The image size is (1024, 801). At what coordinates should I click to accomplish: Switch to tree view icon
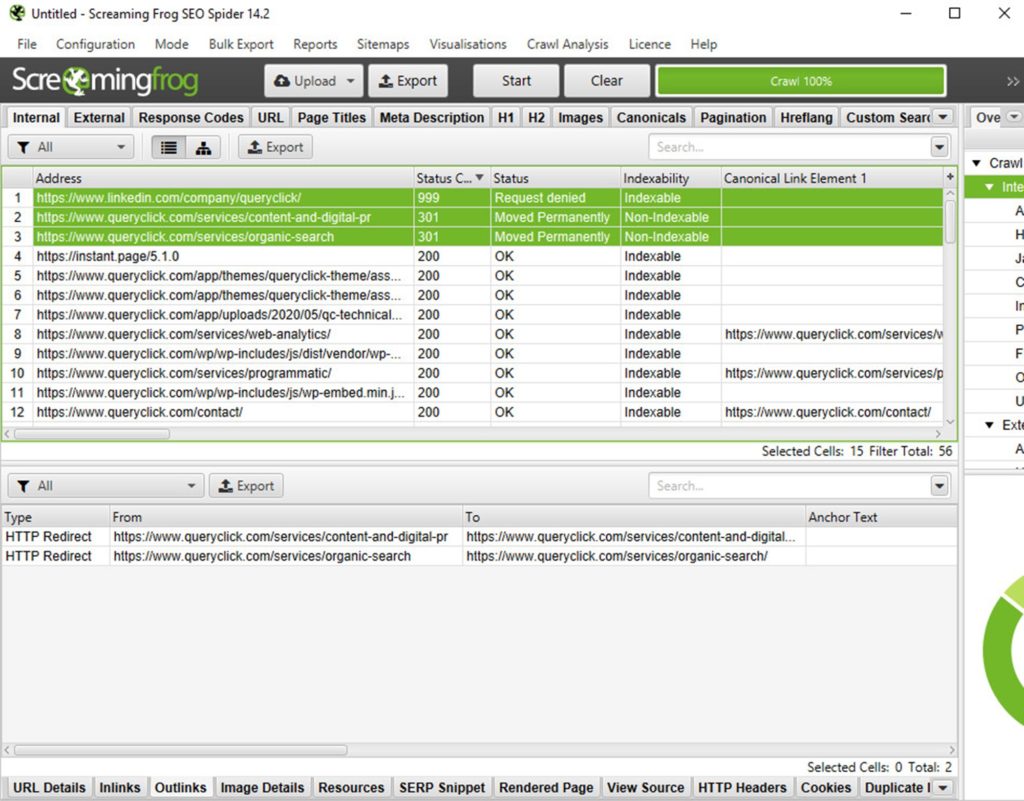click(203, 147)
